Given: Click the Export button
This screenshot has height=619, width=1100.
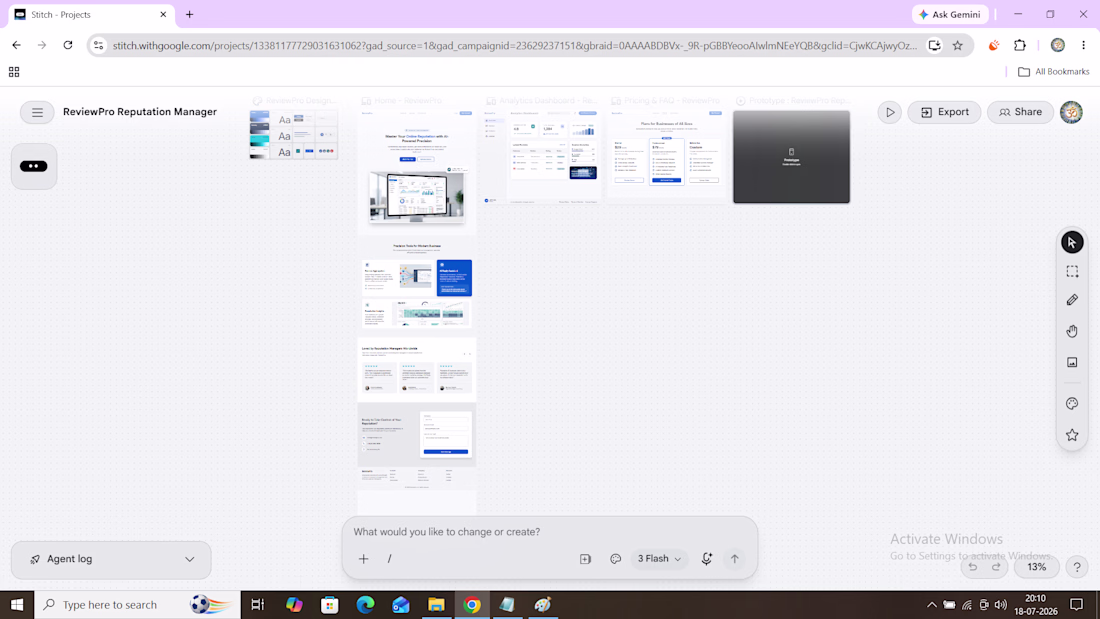Looking at the screenshot, I should pyautogui.click(x=944, y=112).
